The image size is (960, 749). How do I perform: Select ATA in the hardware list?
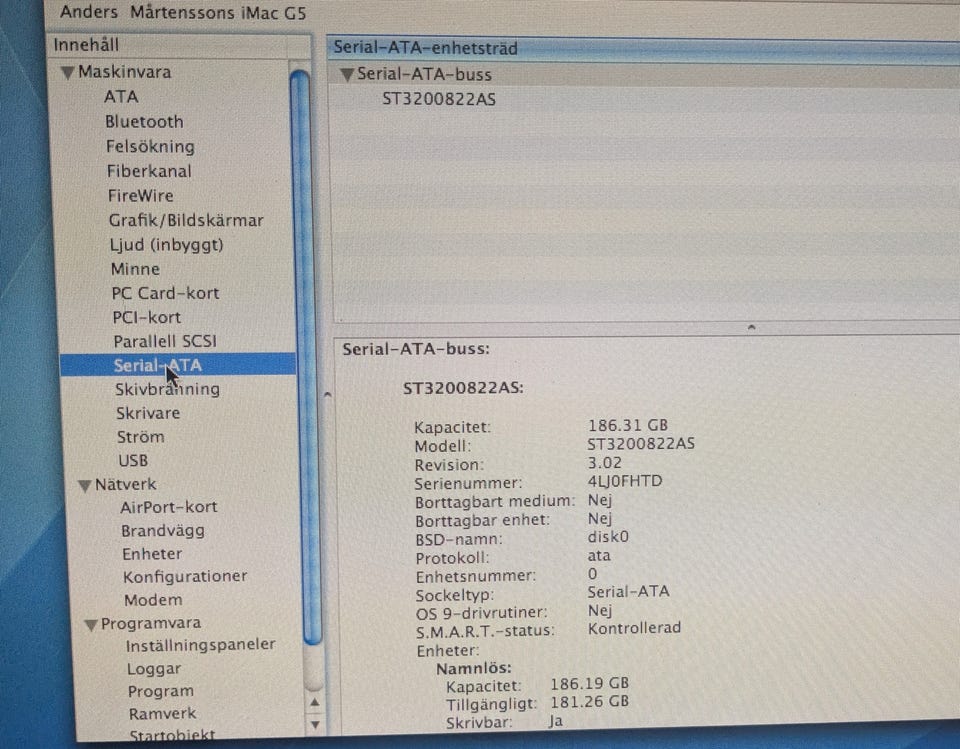[x=121, y=97]
